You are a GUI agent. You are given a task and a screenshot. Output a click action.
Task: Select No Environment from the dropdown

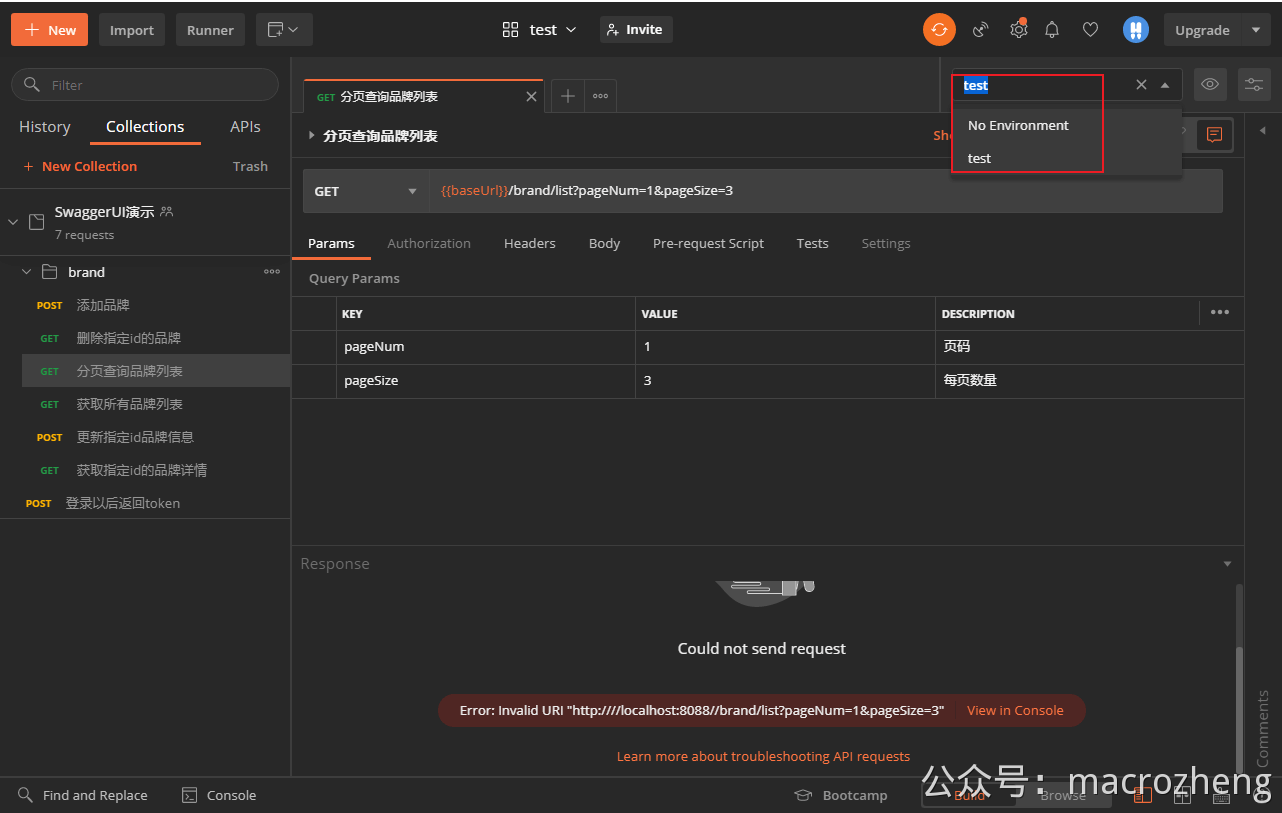click(x=1066, y=125)
